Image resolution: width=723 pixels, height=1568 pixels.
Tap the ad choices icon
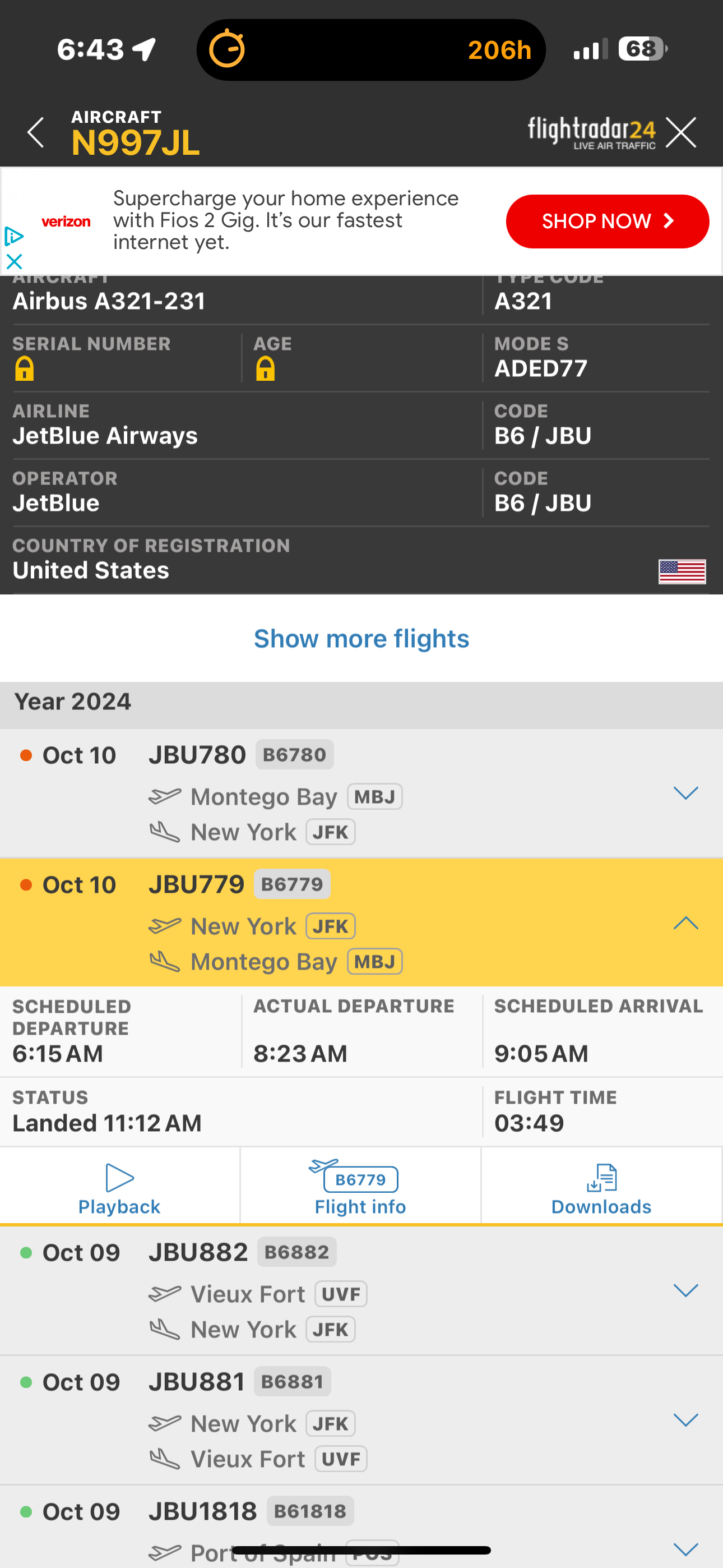tap(13, 236)
